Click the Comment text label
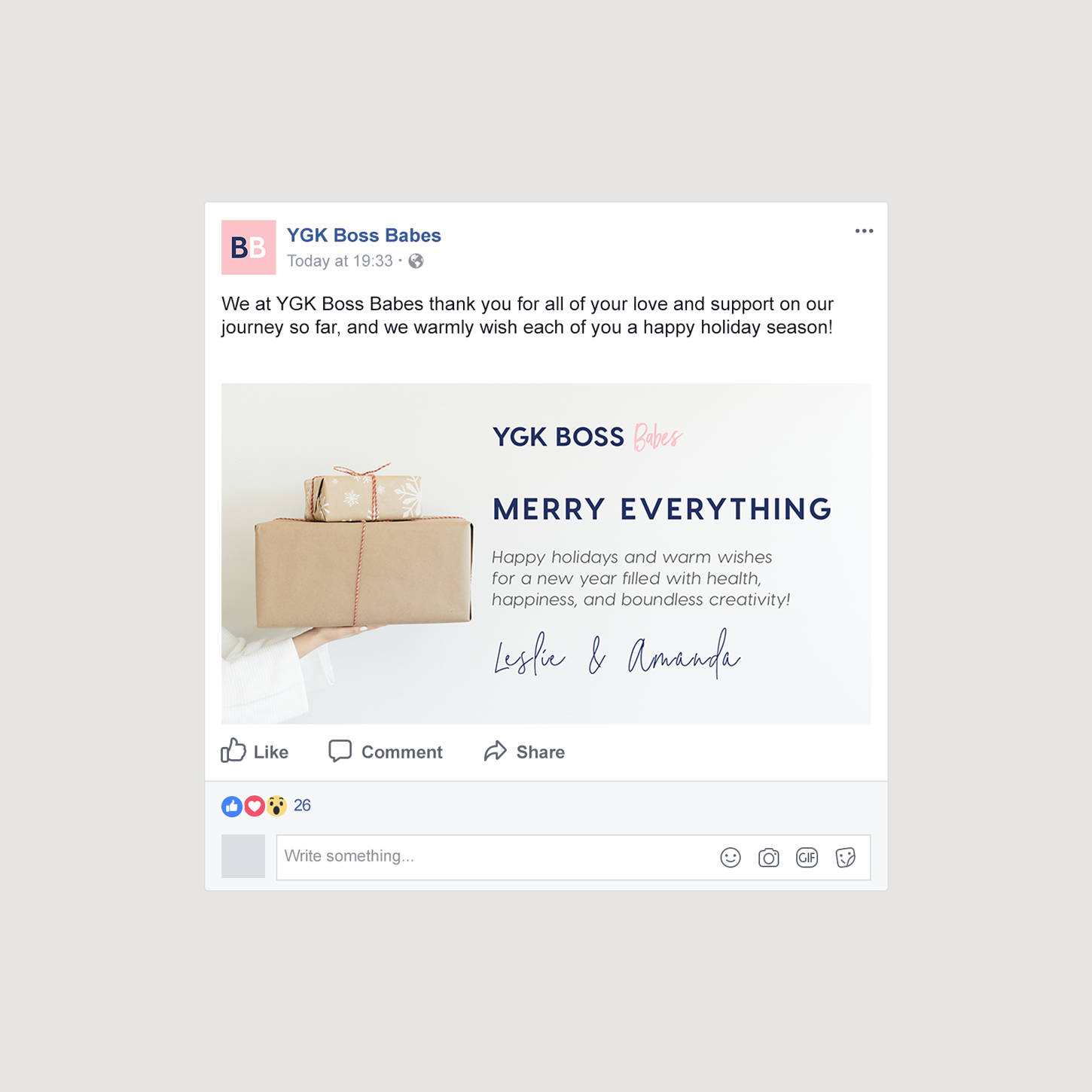 pyautogui.click(x=402, y=752)
